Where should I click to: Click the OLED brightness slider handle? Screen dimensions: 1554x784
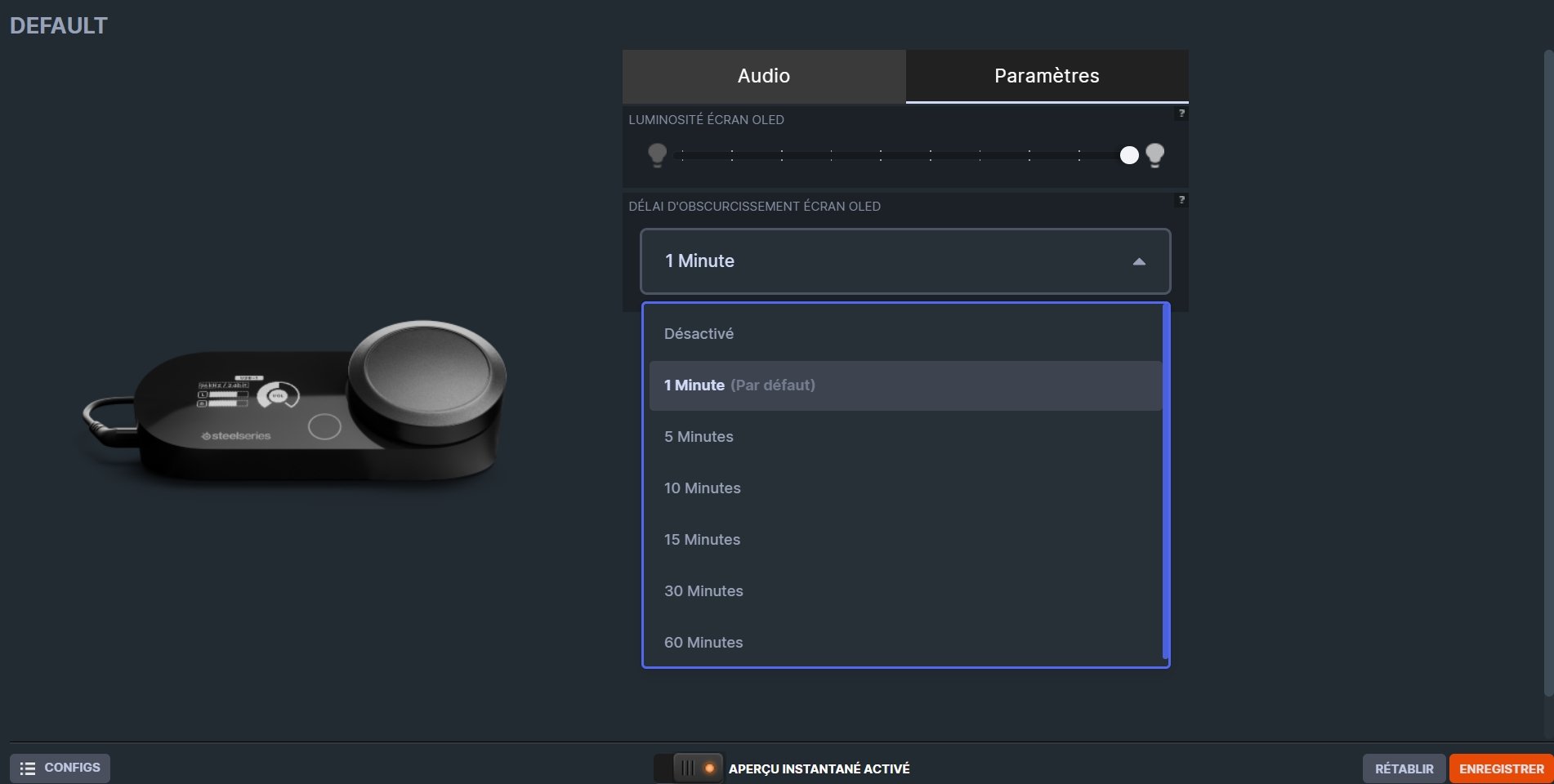tap(1129, 155)
